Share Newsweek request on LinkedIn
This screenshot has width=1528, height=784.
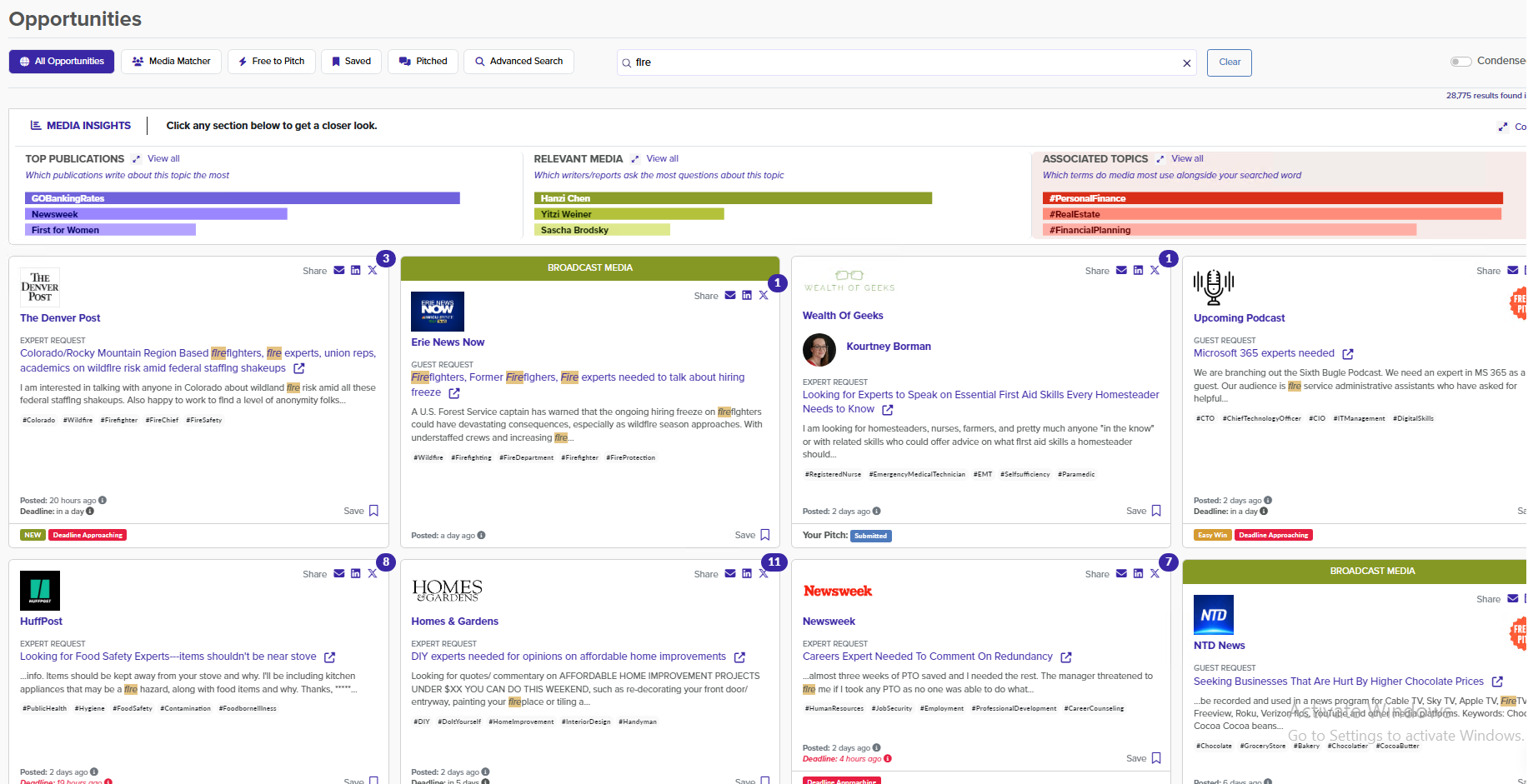[x=1139, y=574]
